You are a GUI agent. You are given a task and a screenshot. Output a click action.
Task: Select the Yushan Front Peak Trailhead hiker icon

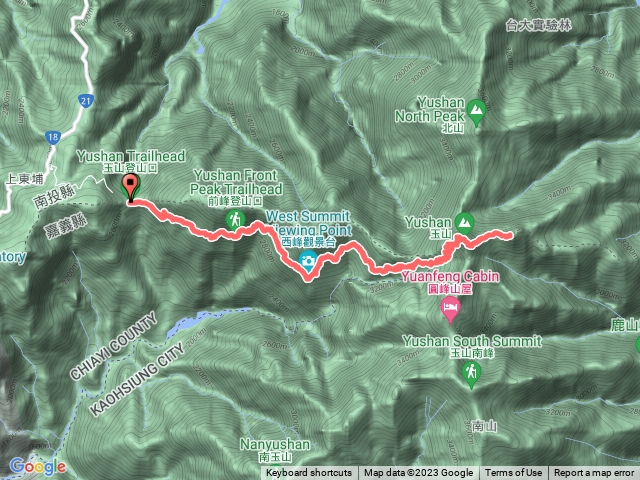[235, 220]
